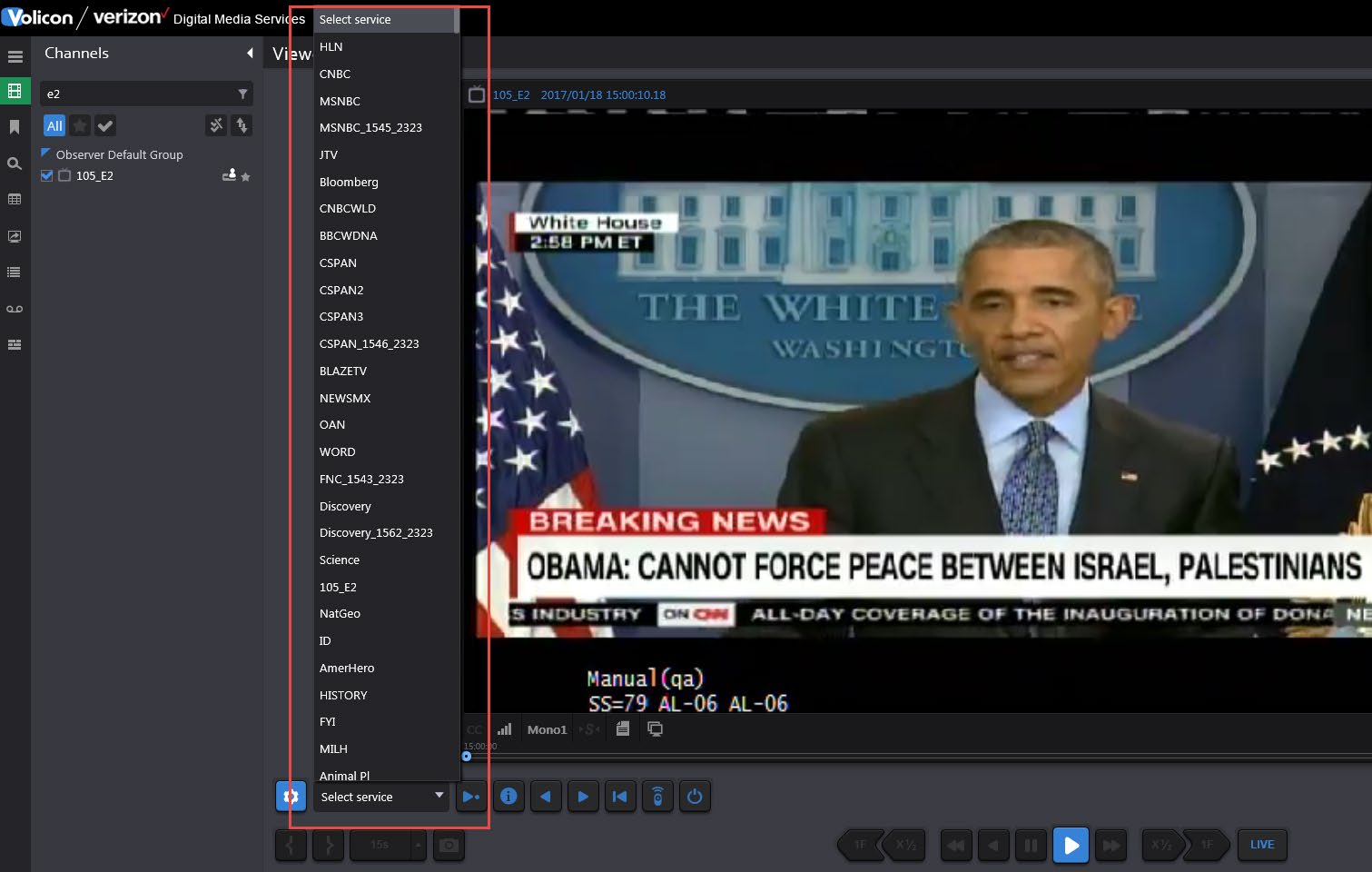Screen dimensions: 1372x872
Task: Click the document notes icon under video
Action: [x=623, y=728]
